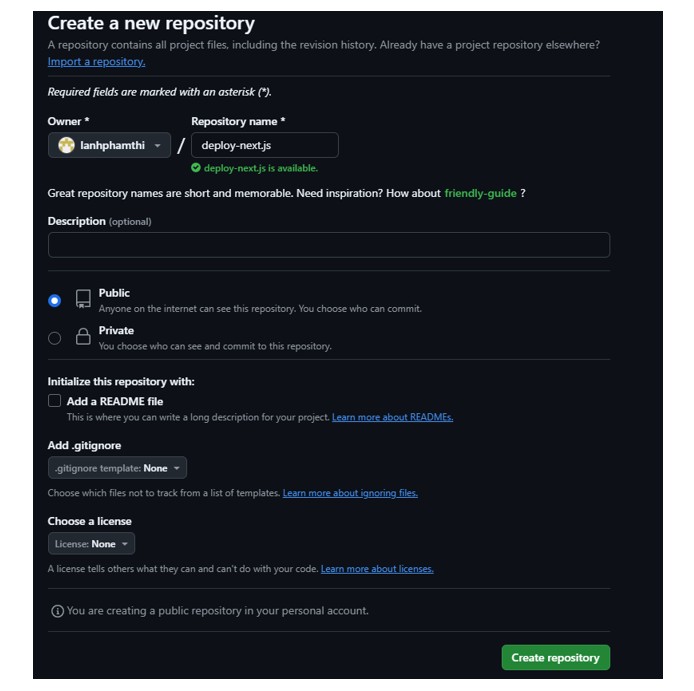Open the Learn more about licenses link
This screenshot has height=691, width=694.
pyautogui.click(x=377, y=569)
